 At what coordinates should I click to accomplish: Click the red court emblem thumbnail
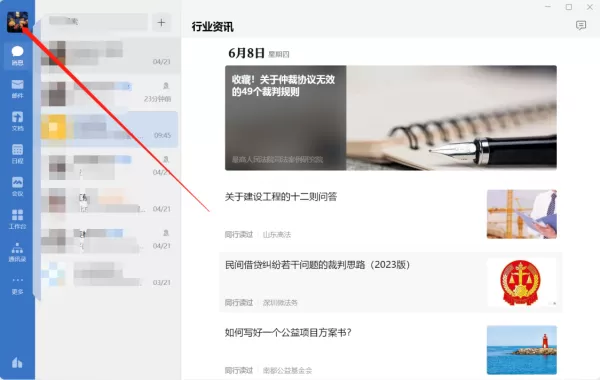click(522, 282)
